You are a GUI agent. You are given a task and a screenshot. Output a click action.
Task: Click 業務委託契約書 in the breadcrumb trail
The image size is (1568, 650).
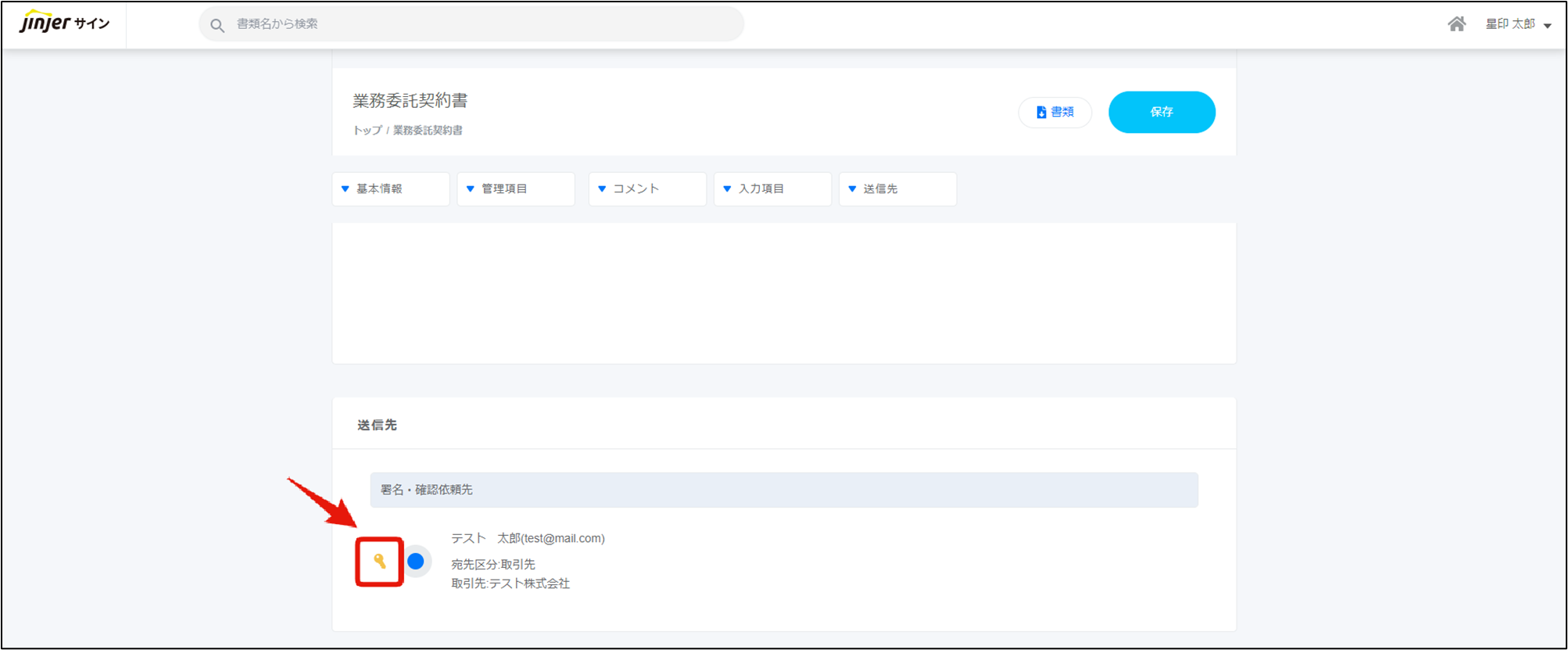(x=428, y=131)
